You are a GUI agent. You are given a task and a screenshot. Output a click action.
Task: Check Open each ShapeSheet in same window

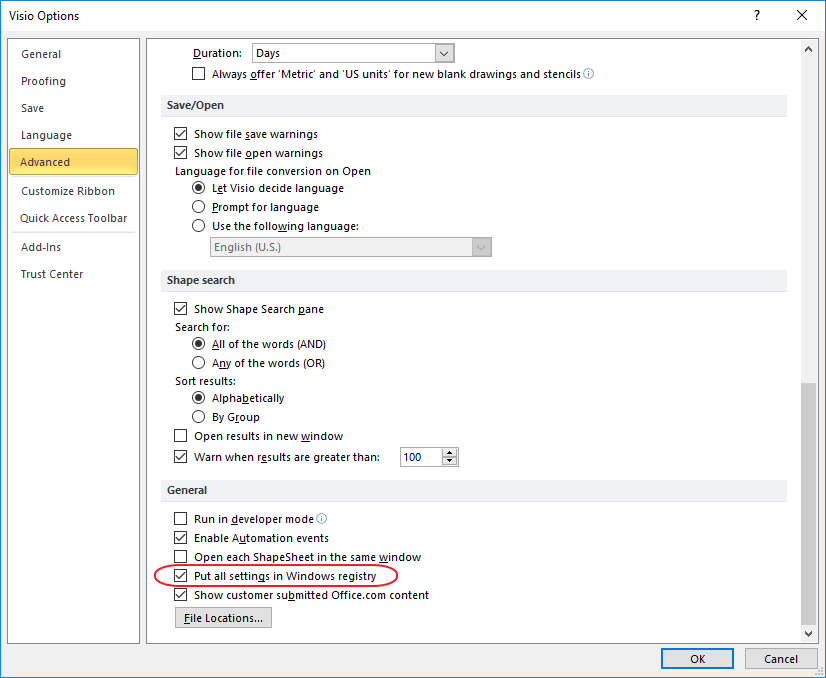pyautogui.click(x=181, y=557)
